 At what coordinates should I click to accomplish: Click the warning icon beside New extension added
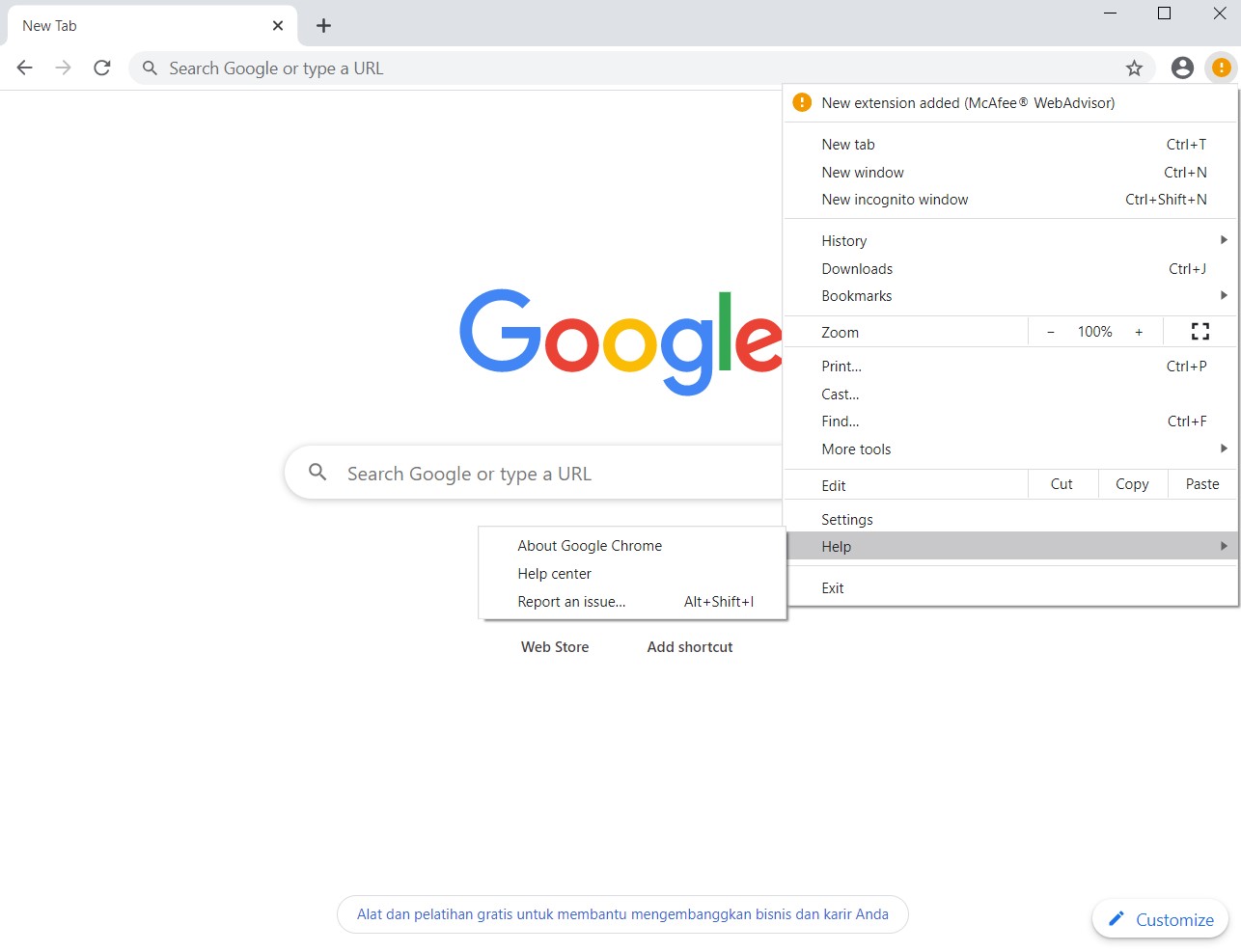[802, 102]
